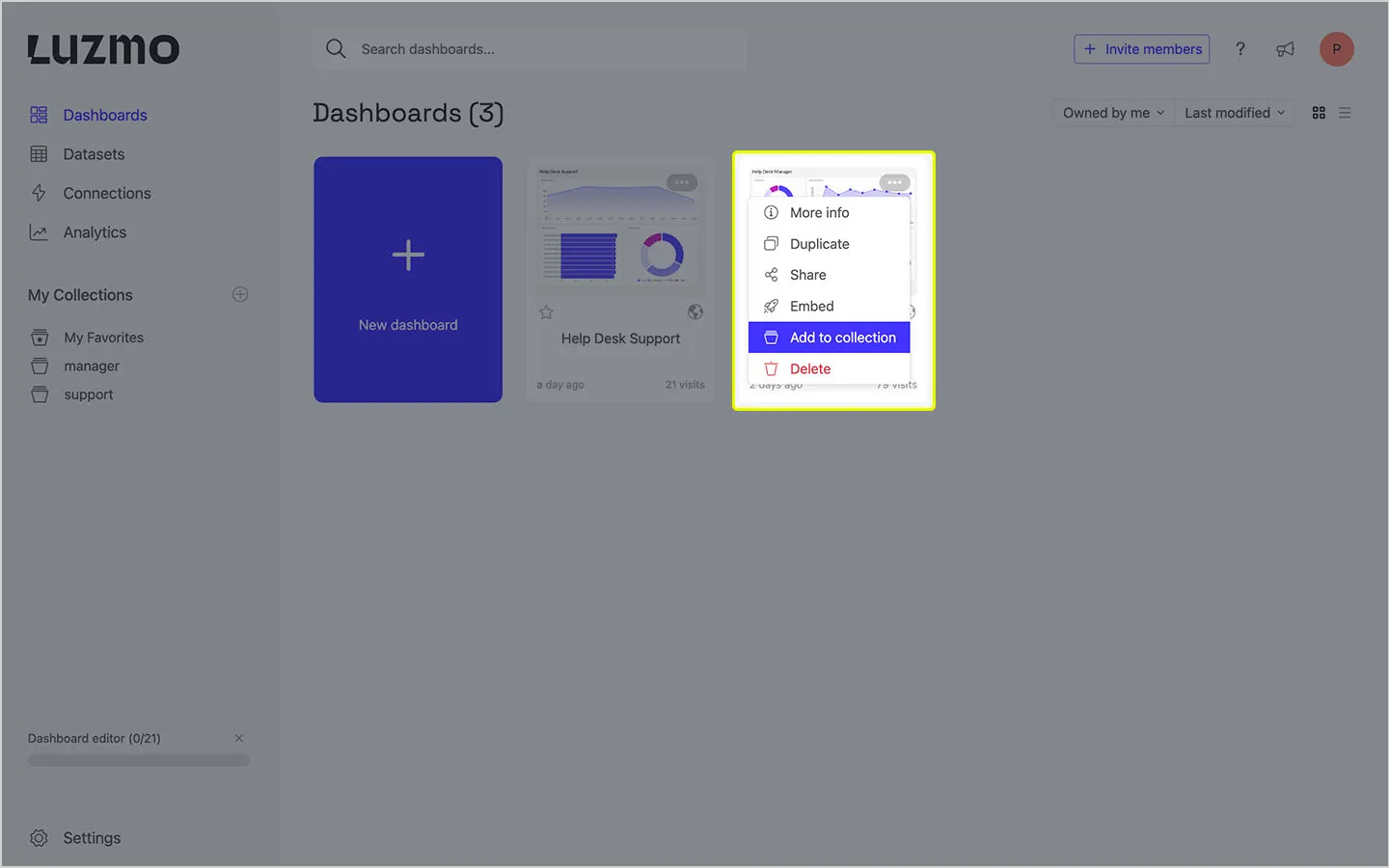Choose Delete from the context menu
1389x868 pixels.
[829, 368]
